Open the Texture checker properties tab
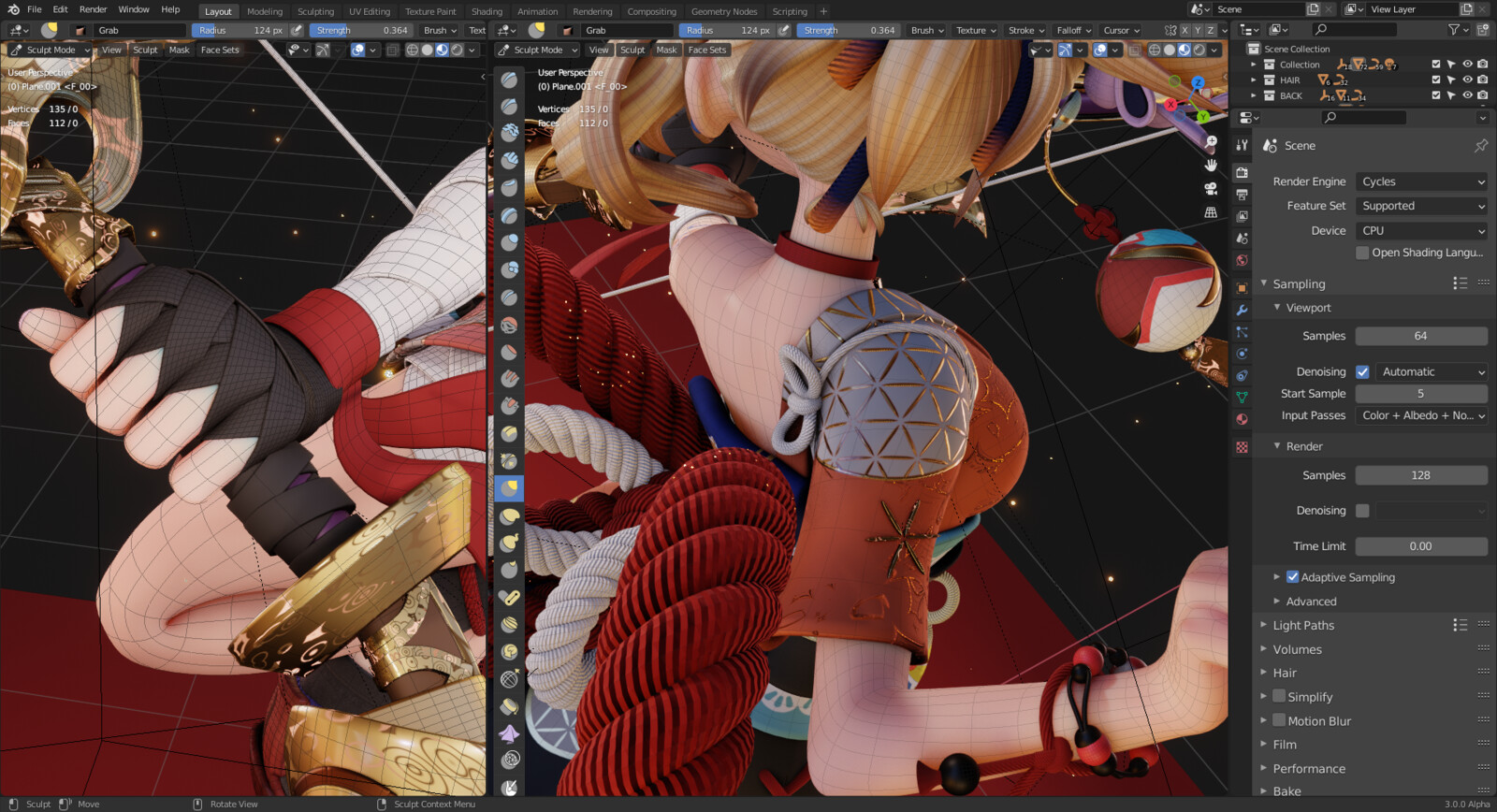The width and height of the screenshot is (1497, 812). tap(1242, 447)
